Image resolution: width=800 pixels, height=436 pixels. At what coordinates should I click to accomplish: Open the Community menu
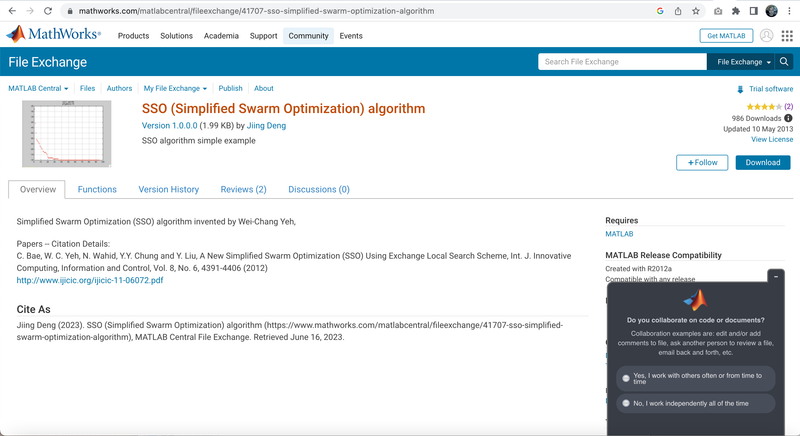[308, 36]
